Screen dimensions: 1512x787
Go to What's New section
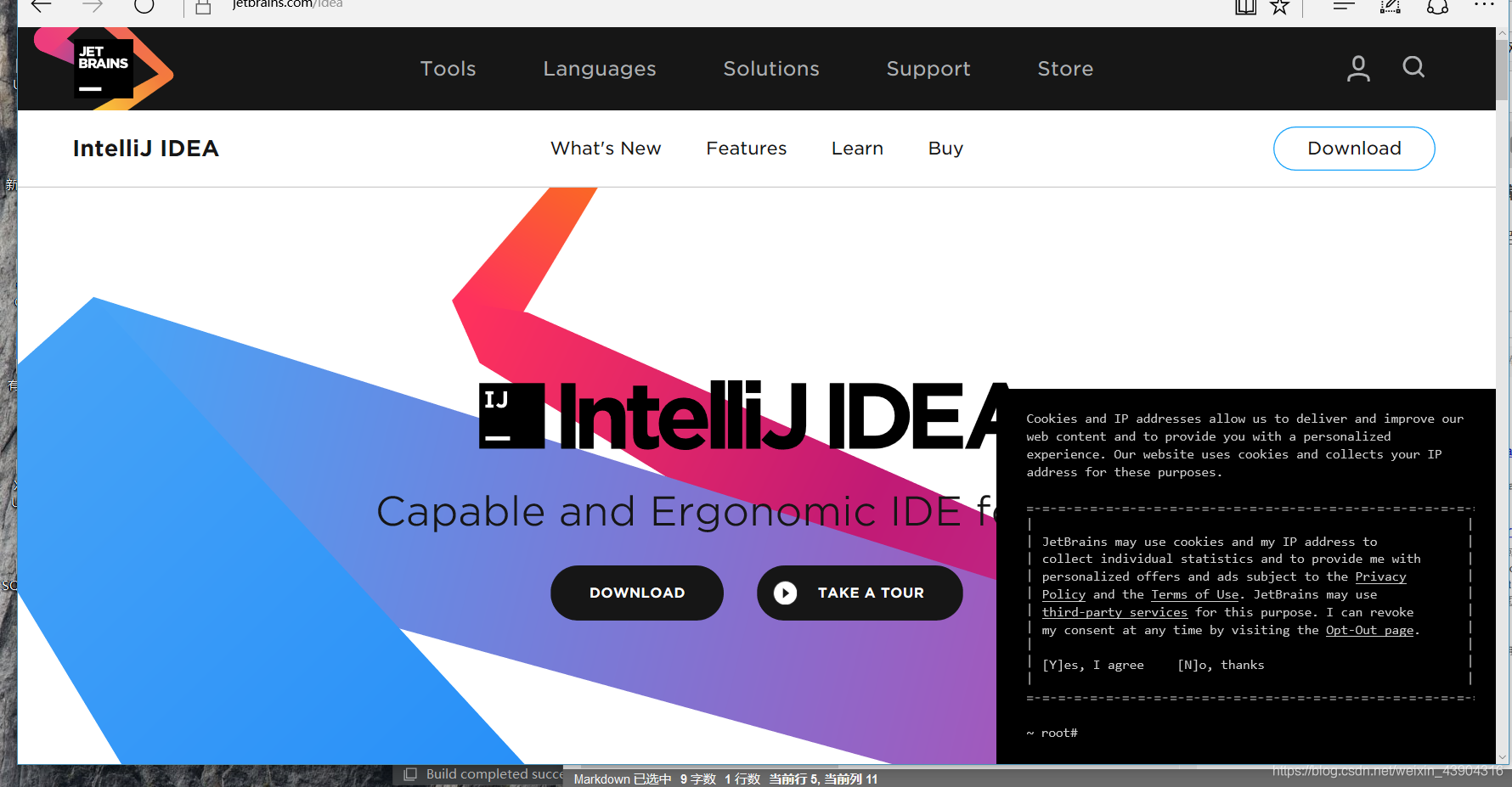(606, 149)
